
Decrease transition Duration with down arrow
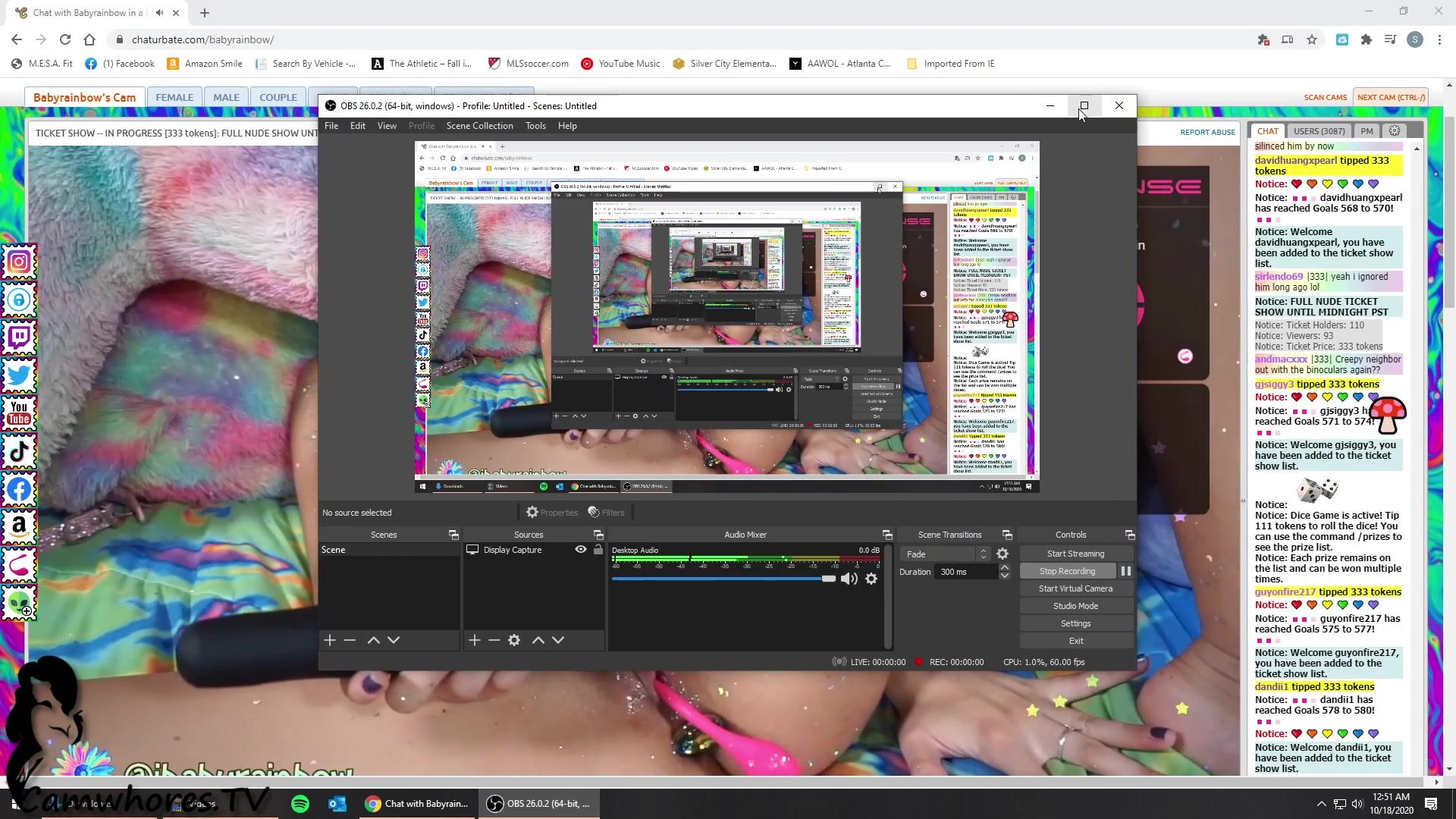click(x=1005, y=576)
